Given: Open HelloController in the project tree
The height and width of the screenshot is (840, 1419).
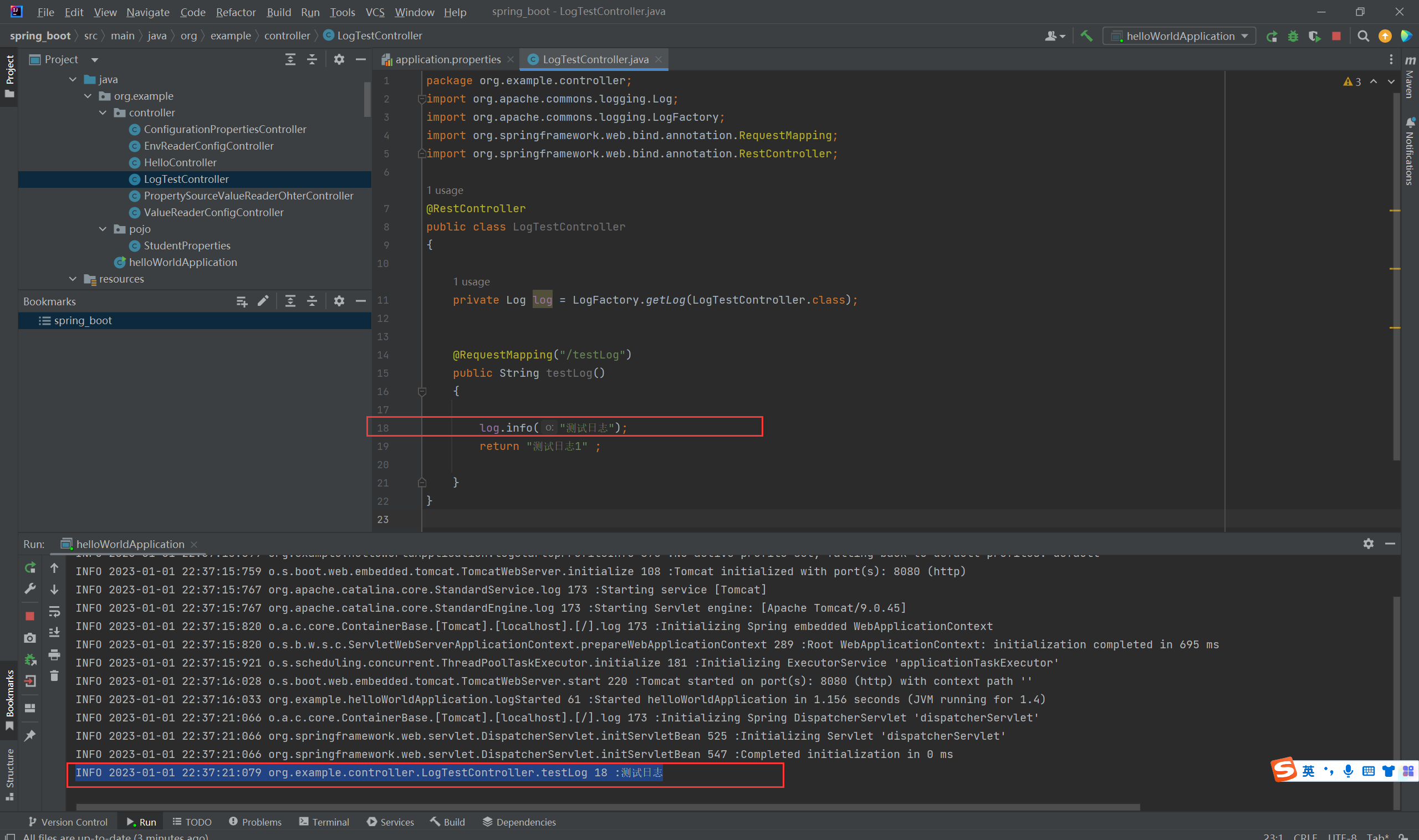Looking at the screenshot, I should click(180, 162).
